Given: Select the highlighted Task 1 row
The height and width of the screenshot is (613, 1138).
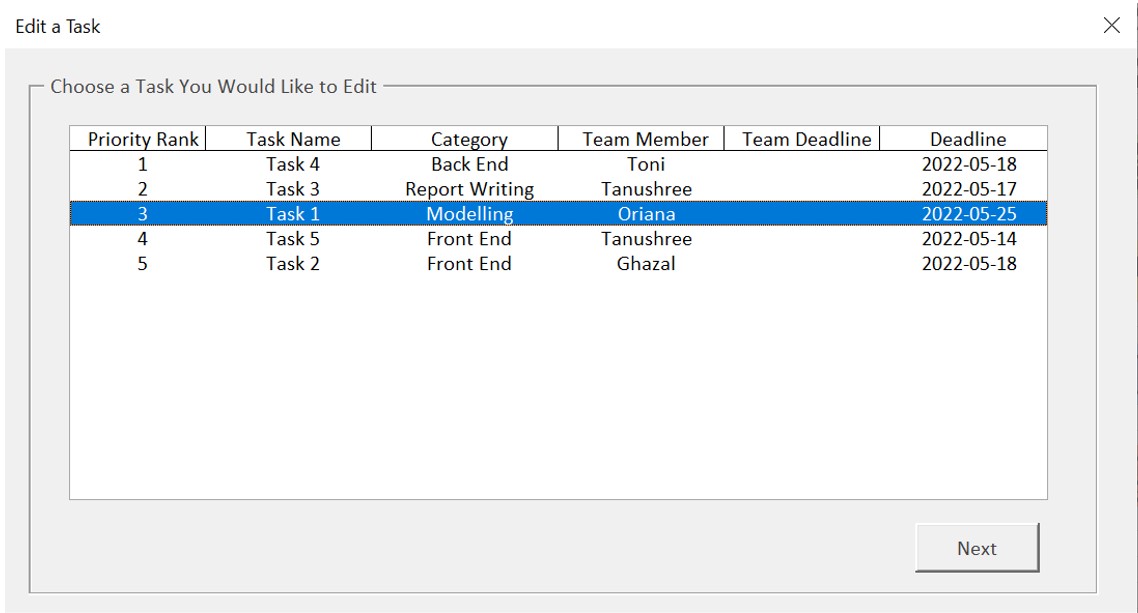Looking at the screenshot, I should click(291, 213).
